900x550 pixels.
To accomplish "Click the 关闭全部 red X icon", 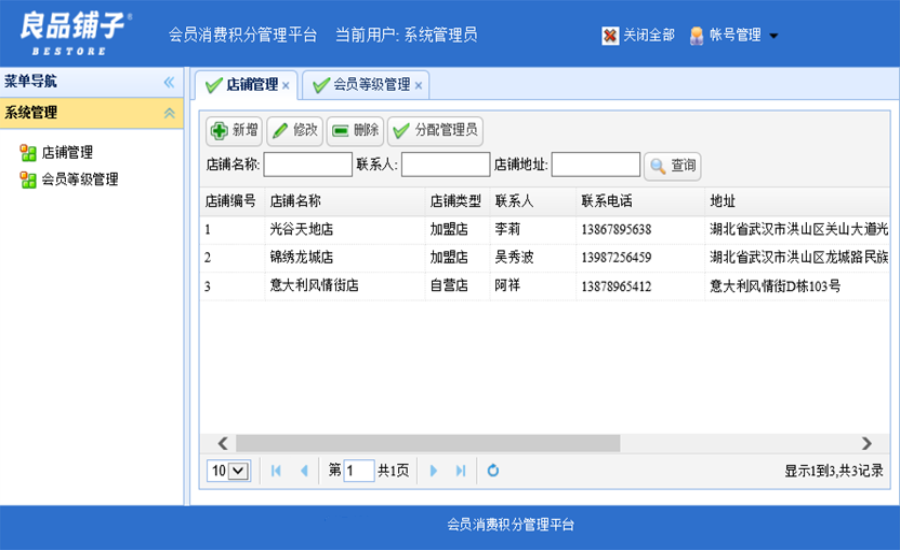I will pos(610,36).
